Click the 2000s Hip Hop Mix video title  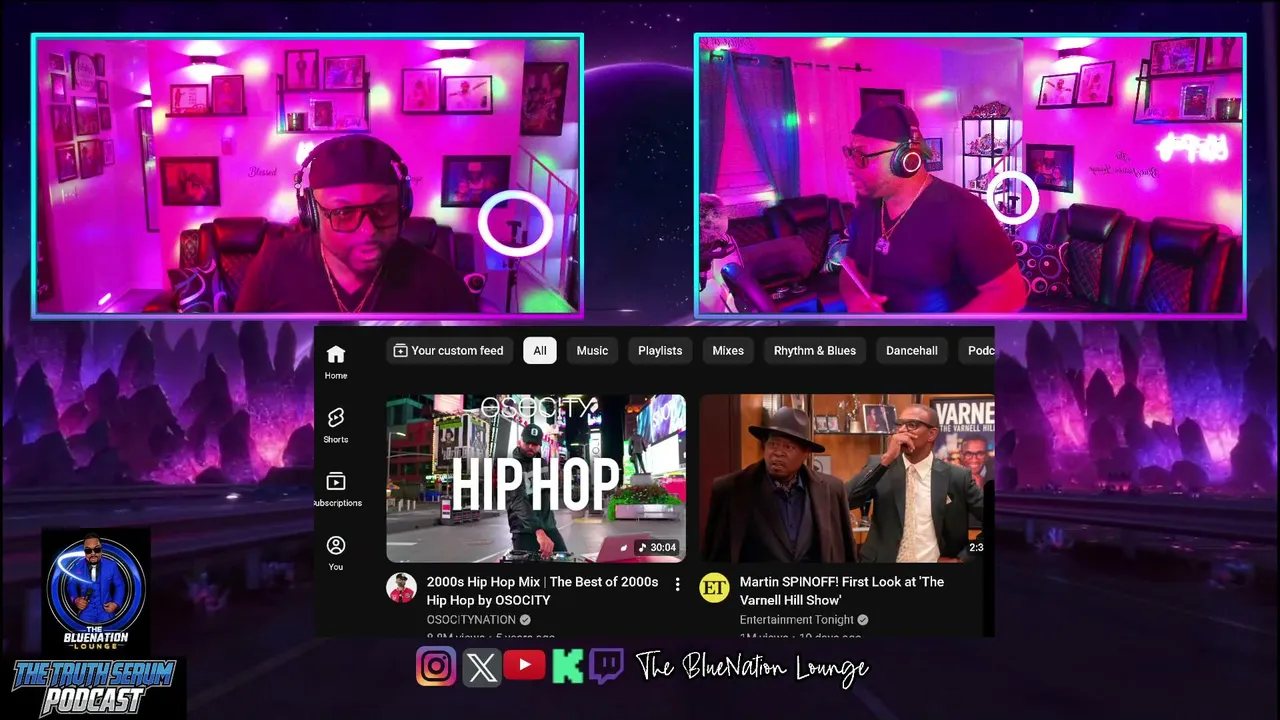pos(542,591)
